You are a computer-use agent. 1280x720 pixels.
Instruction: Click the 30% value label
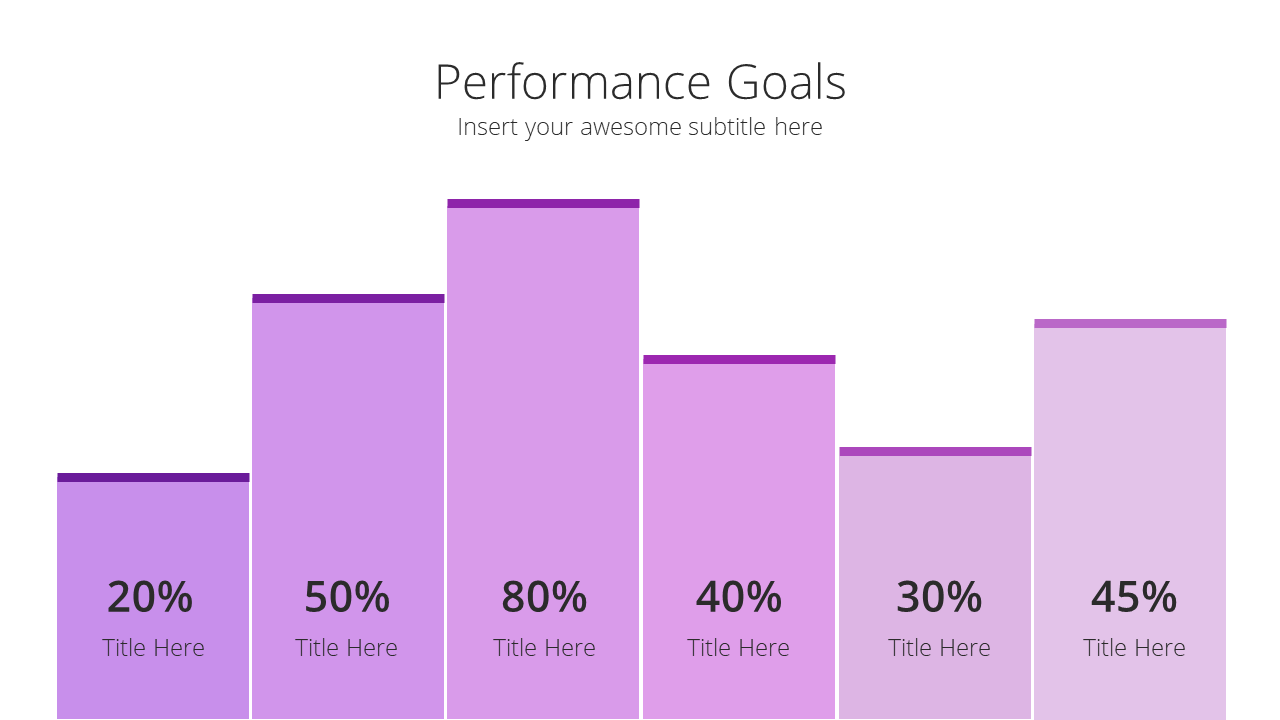tap(939, 597)
